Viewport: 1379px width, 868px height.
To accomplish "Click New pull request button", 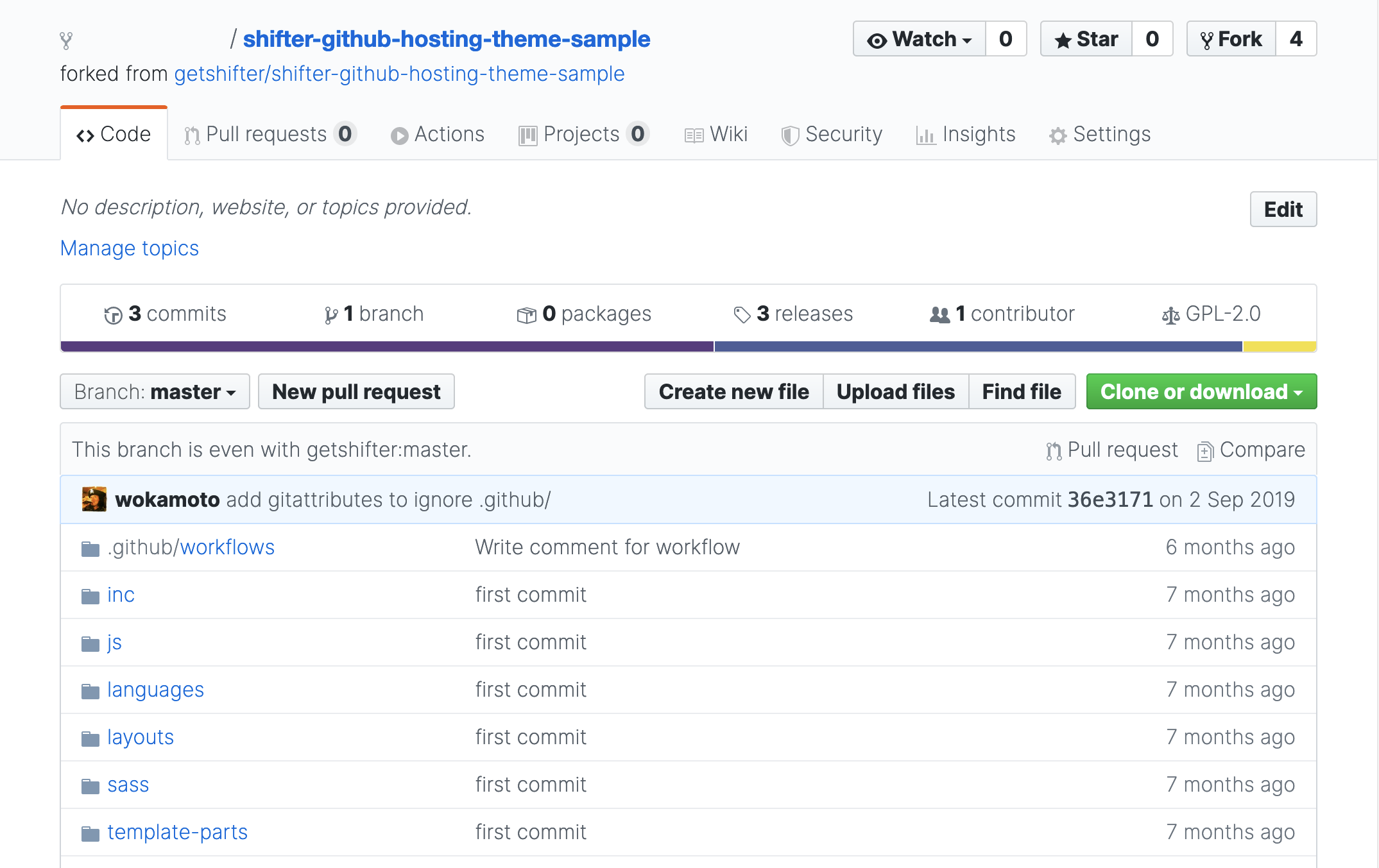I will pyautogui.click(x=356, y=391).
